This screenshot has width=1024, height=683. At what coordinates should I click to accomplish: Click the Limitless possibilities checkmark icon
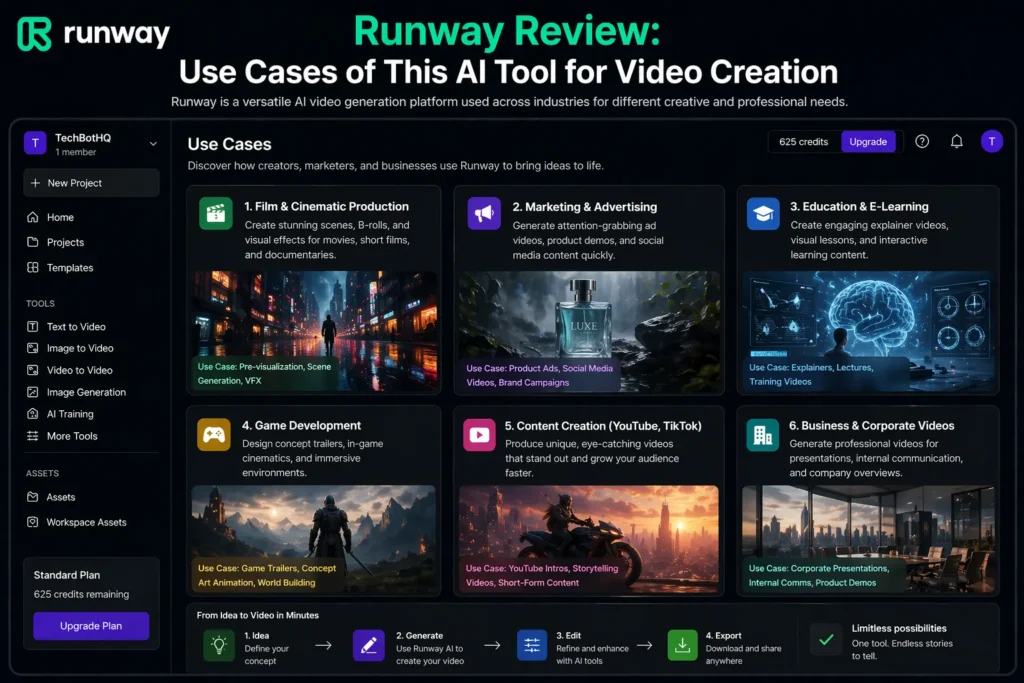(826, 639)
